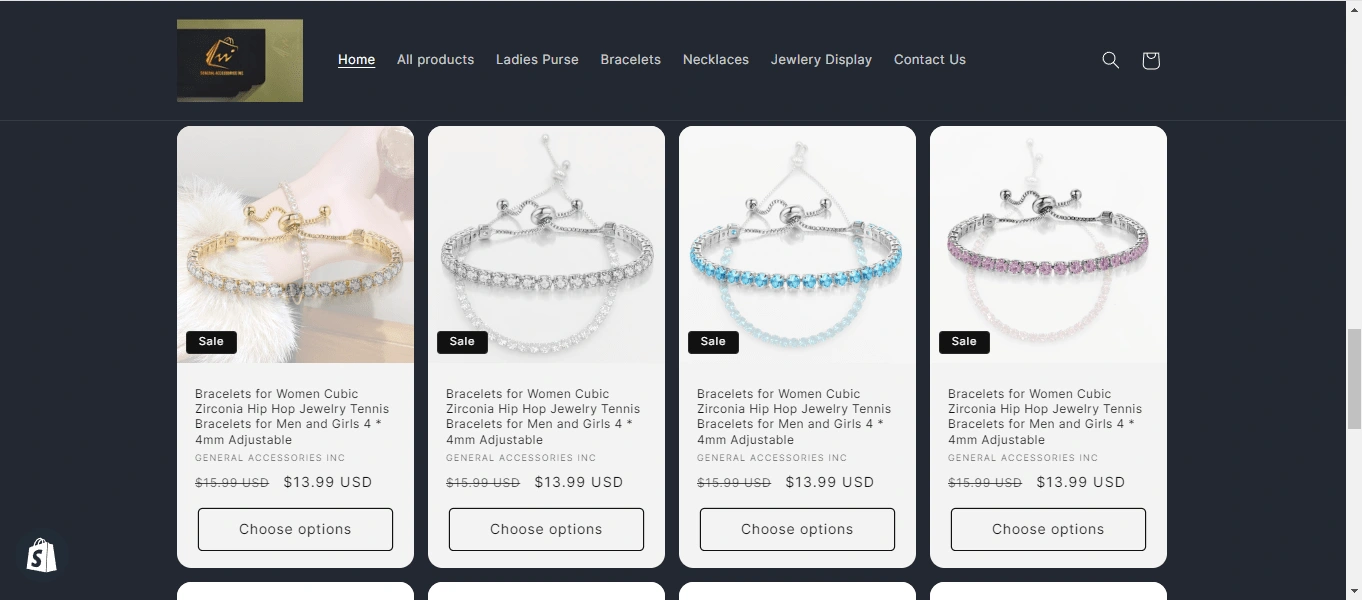This screenshot has height=600, width=1362.
Task: View the gold bracelet product image
Action: (x=295, y=244)
